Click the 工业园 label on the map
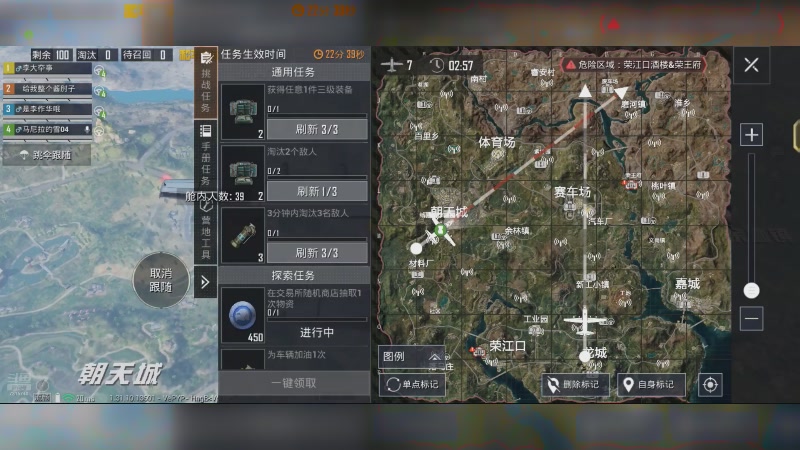This screenshot has width=800, height=450. (536, 319)
